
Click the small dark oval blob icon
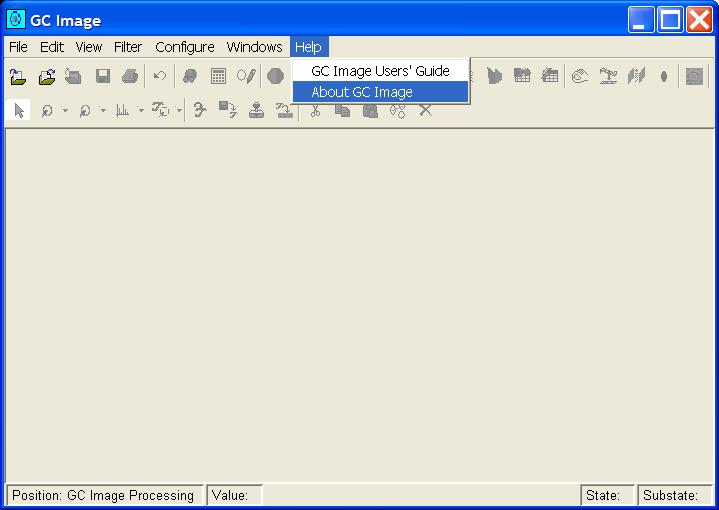click(x=664, y=76)
